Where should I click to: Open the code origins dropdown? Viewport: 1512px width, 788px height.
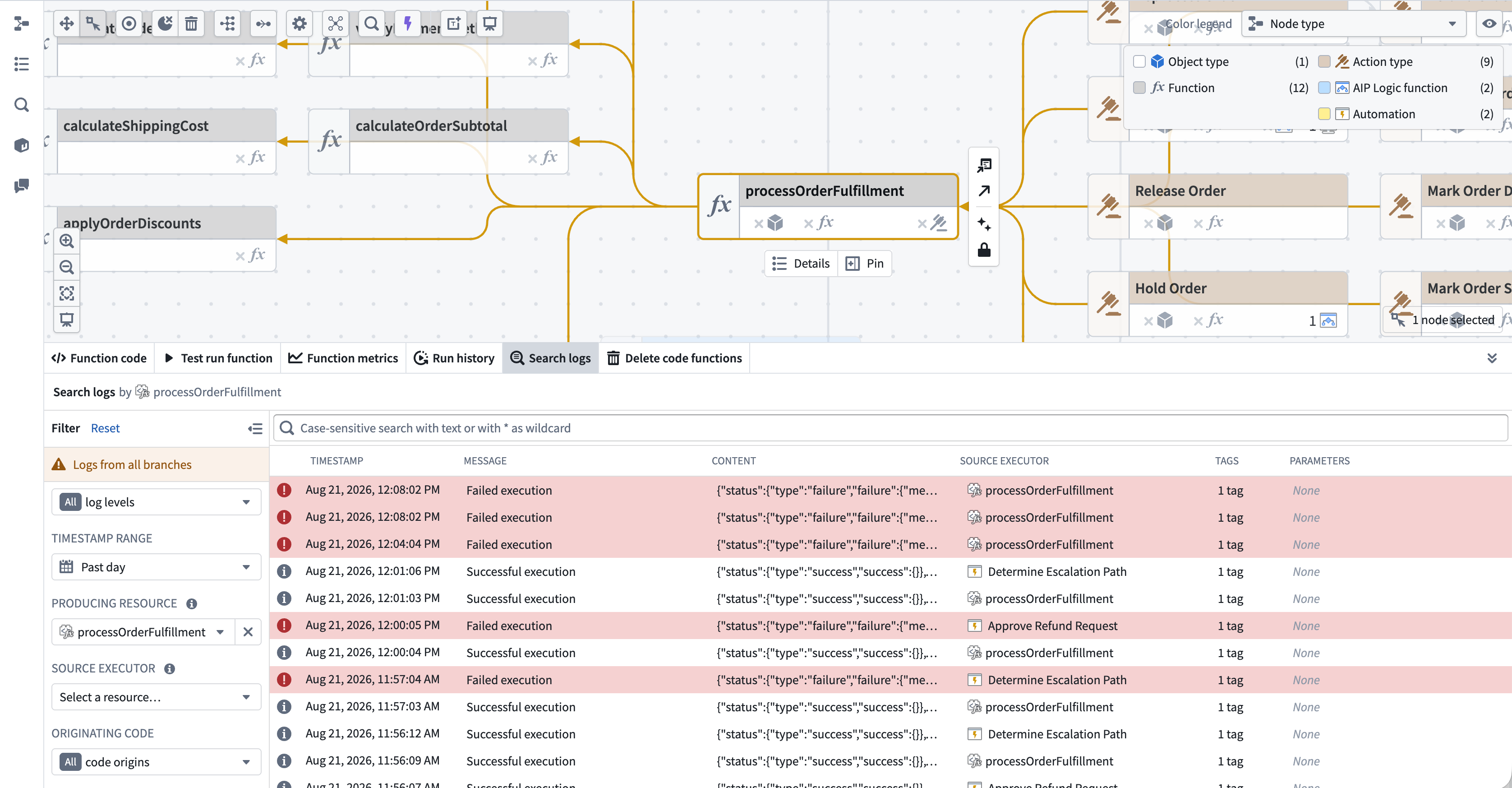click(156, 762)
